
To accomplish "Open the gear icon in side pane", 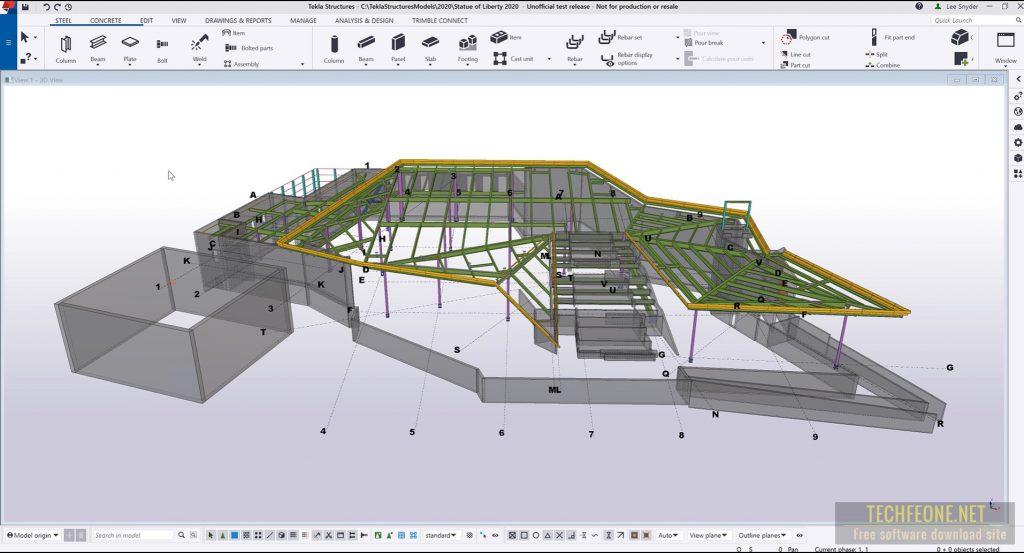I will [1018, 142].
